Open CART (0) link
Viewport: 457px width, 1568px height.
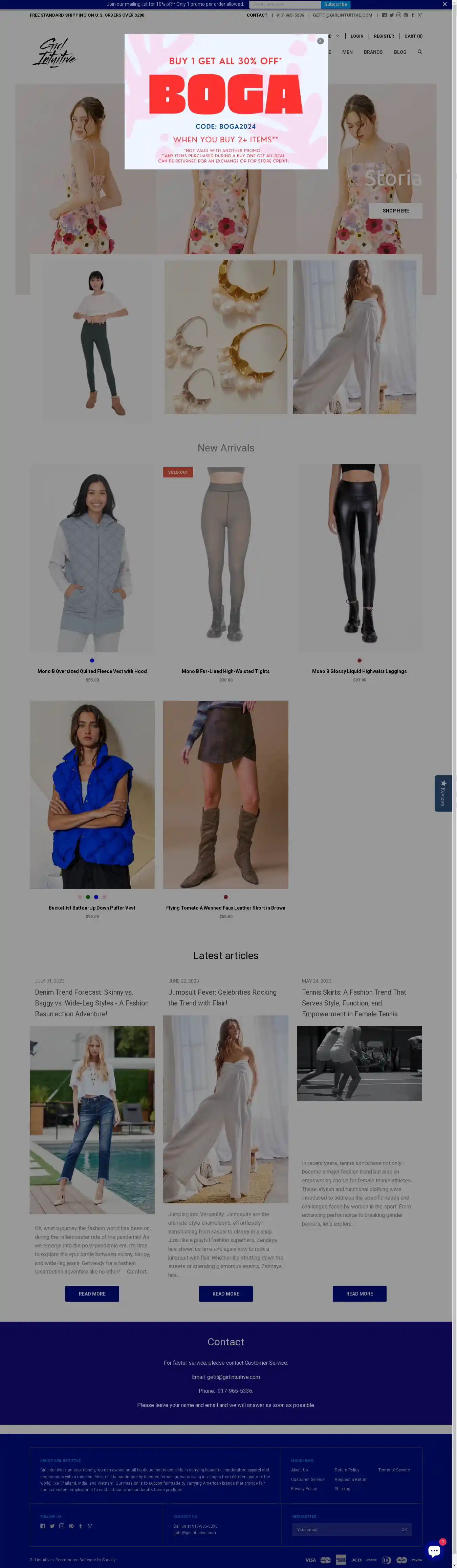click(413, 36)
